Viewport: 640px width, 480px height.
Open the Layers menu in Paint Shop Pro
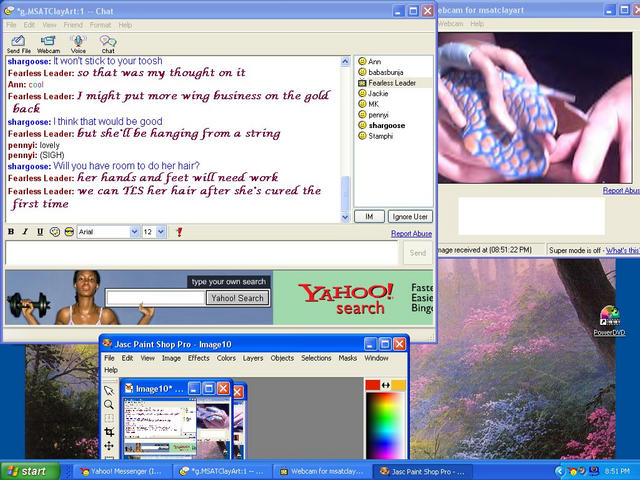[253, 358]
